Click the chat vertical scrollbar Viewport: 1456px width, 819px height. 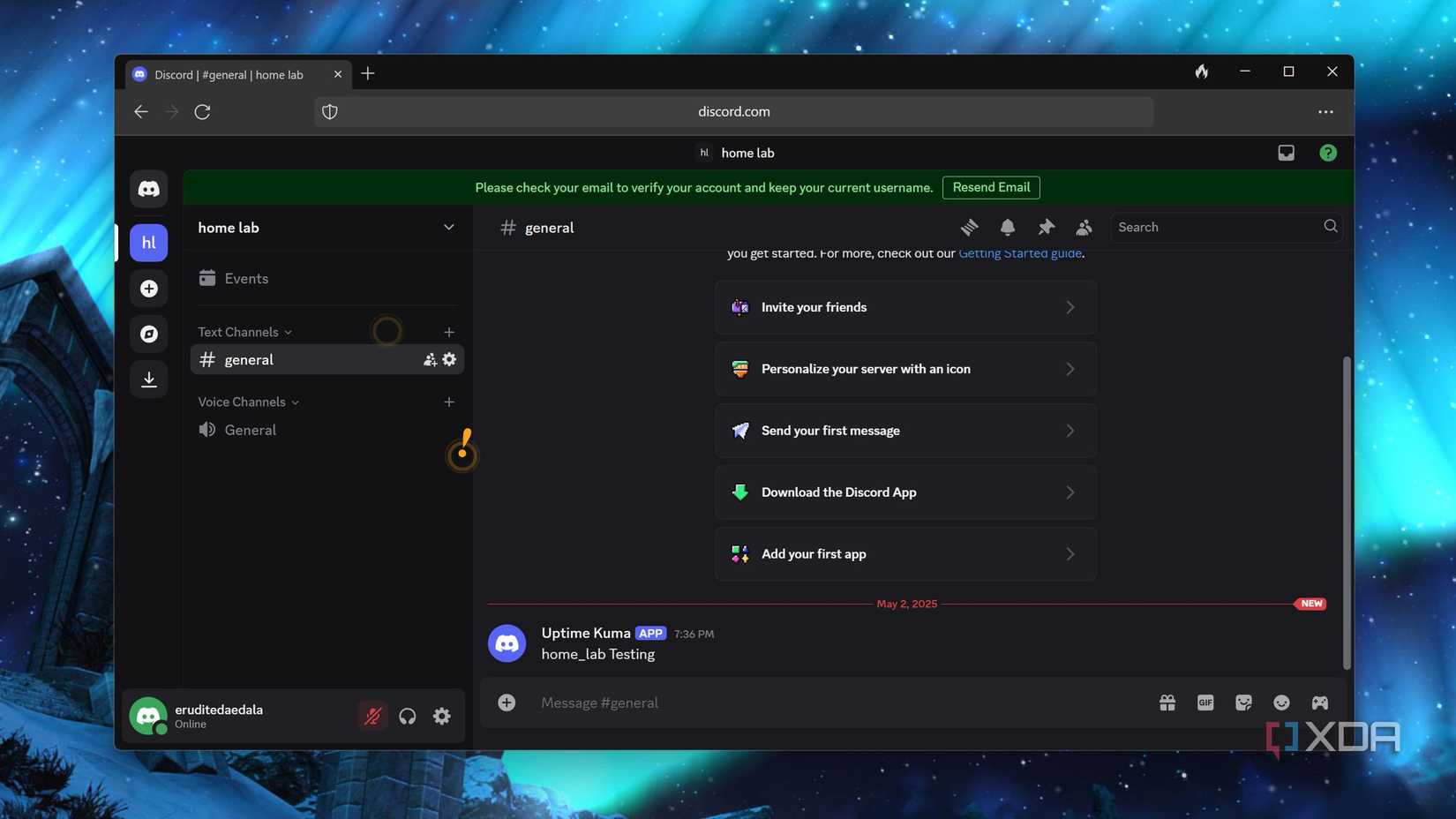[1347, 512]
